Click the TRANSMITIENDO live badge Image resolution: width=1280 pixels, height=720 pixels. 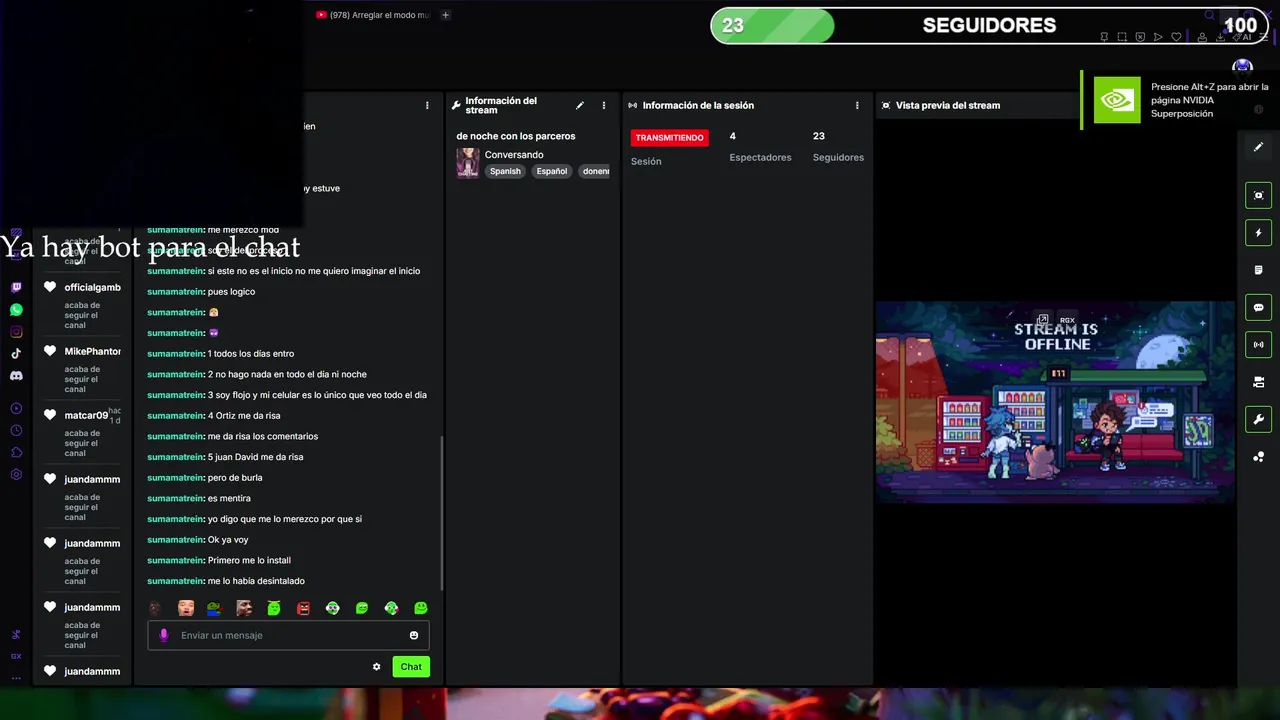(x=670, y=137)
